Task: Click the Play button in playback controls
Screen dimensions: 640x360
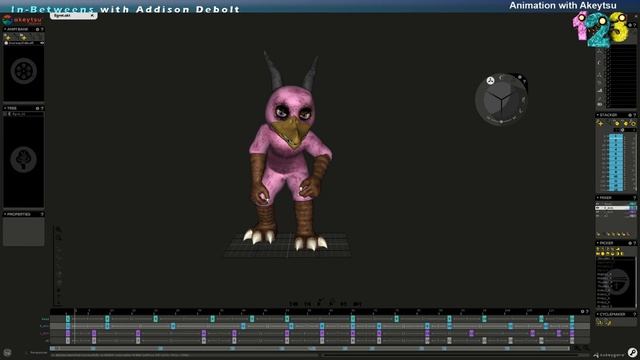Action: coord(331,304)
